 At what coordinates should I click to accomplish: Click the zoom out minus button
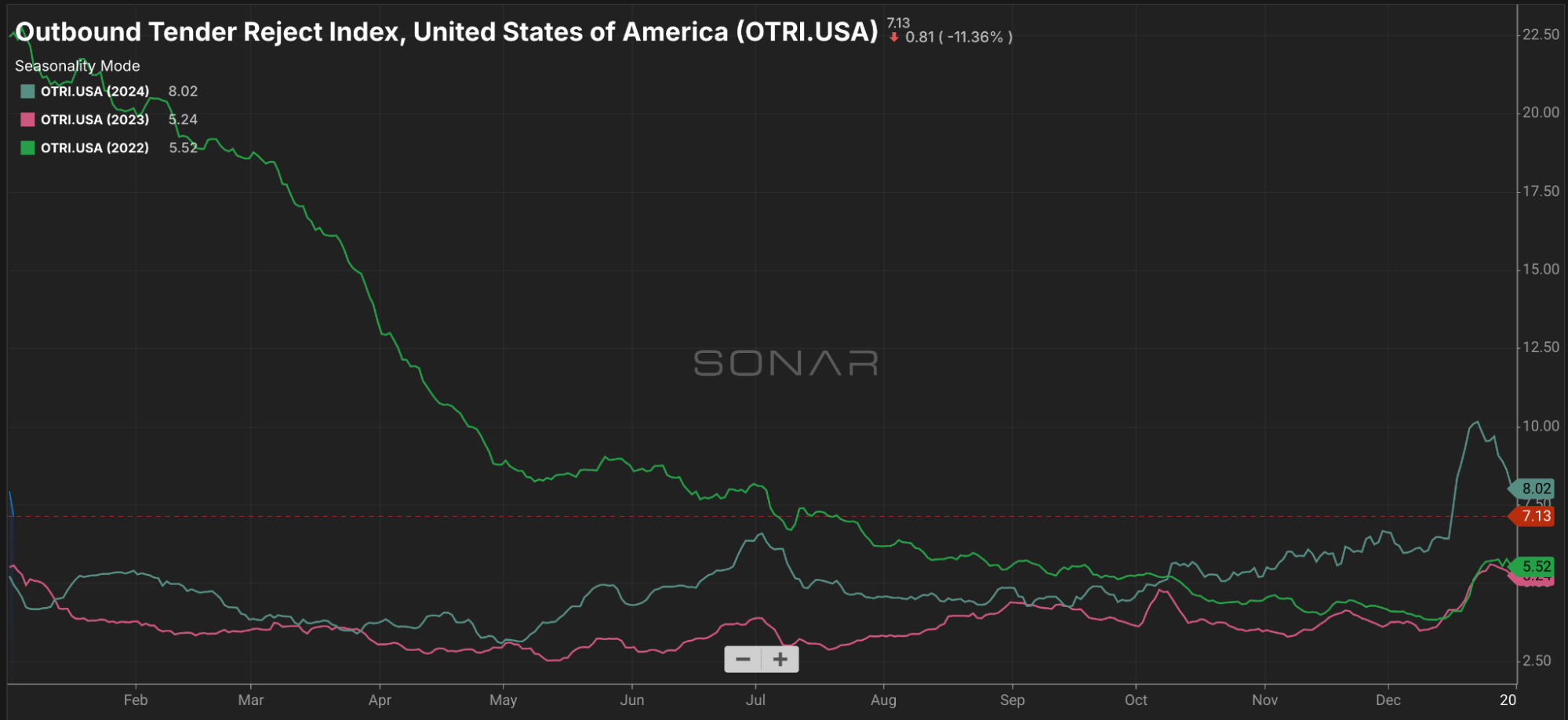(x=742, y=660)
